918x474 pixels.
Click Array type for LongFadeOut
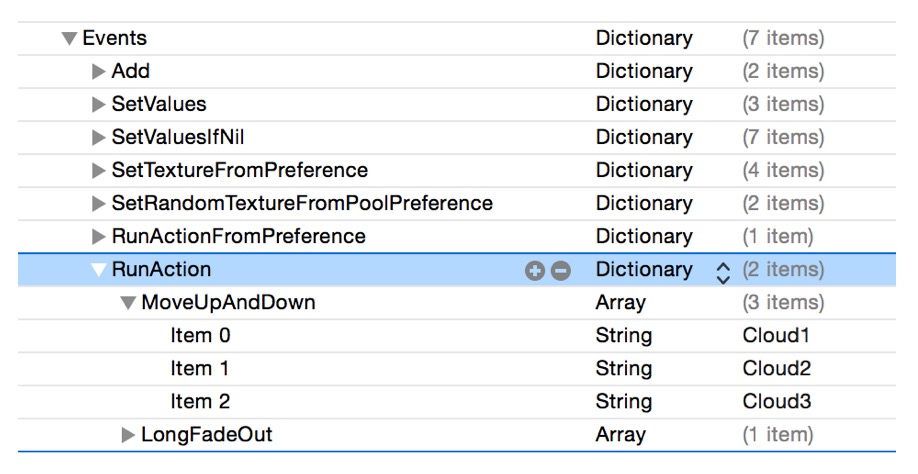[620, 435]
